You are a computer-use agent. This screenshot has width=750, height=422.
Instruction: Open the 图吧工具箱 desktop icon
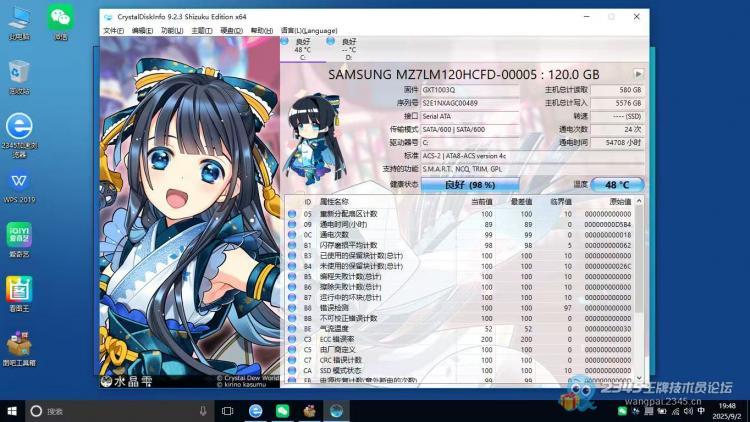click(x=20, y=349)
